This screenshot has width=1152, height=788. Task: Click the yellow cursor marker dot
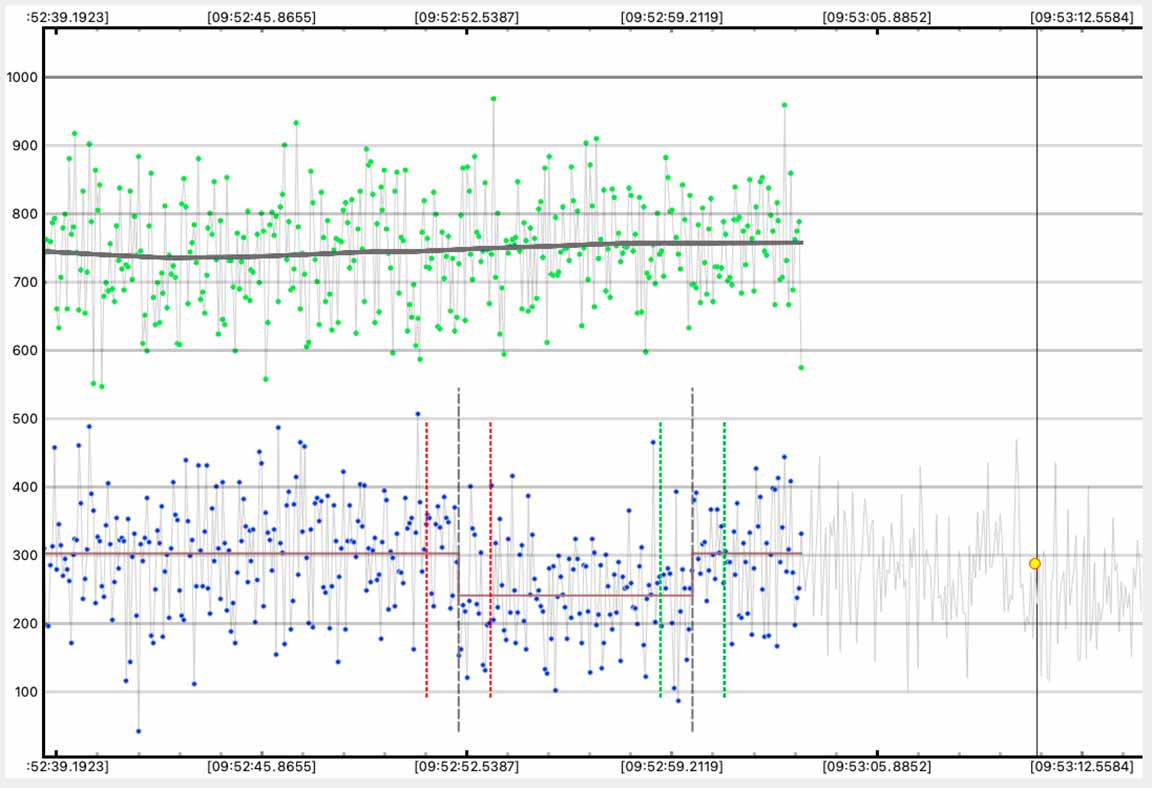click(1035, 564)
